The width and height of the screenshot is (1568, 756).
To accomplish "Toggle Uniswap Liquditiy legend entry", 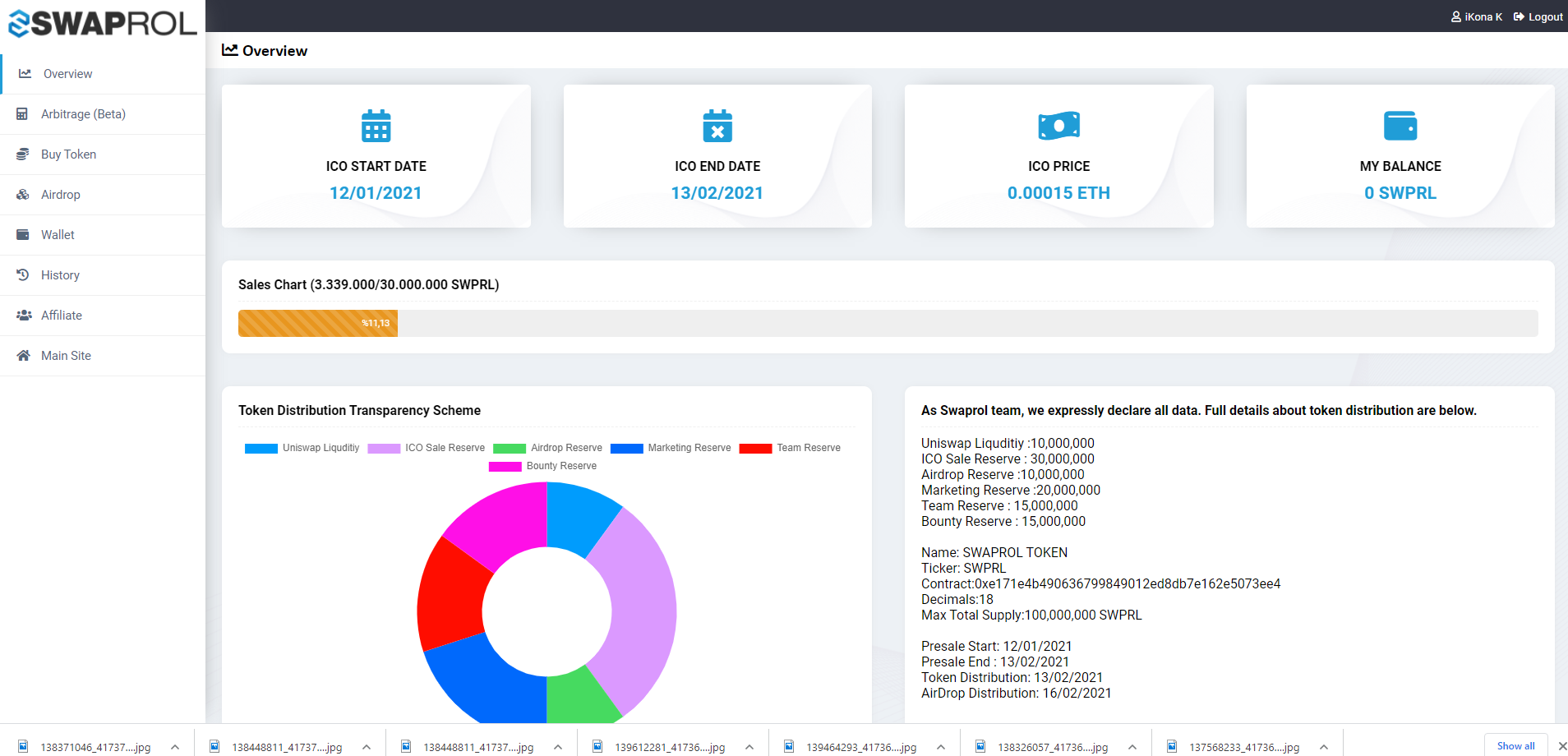I will (x=302, y=448).
